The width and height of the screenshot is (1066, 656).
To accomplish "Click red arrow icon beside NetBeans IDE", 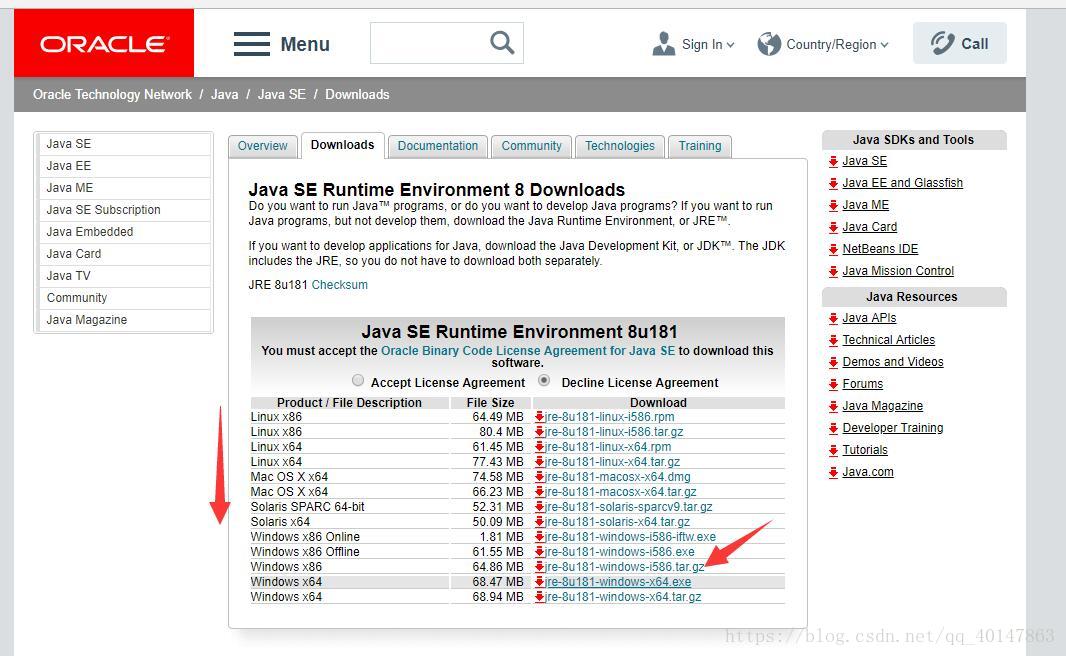I will [x=833, y=249].
